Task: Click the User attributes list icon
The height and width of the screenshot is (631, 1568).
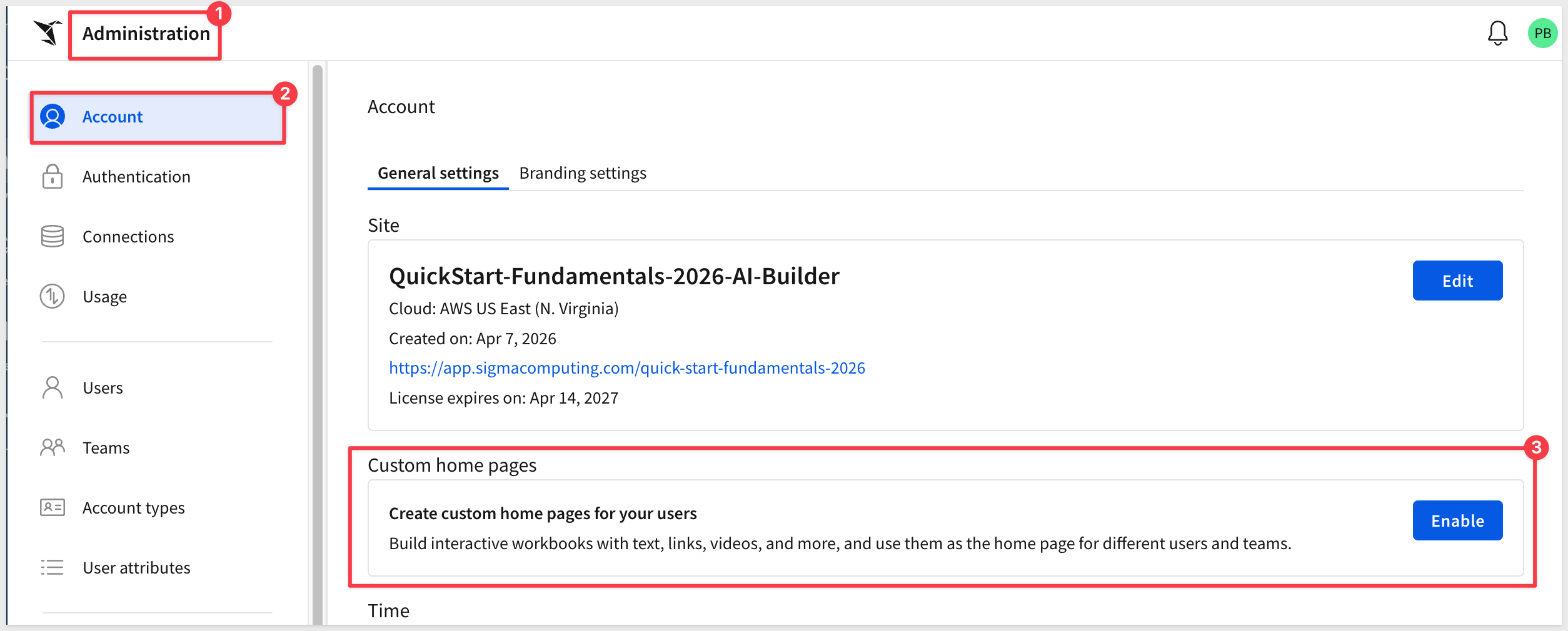Action: (x=53, y=567)
